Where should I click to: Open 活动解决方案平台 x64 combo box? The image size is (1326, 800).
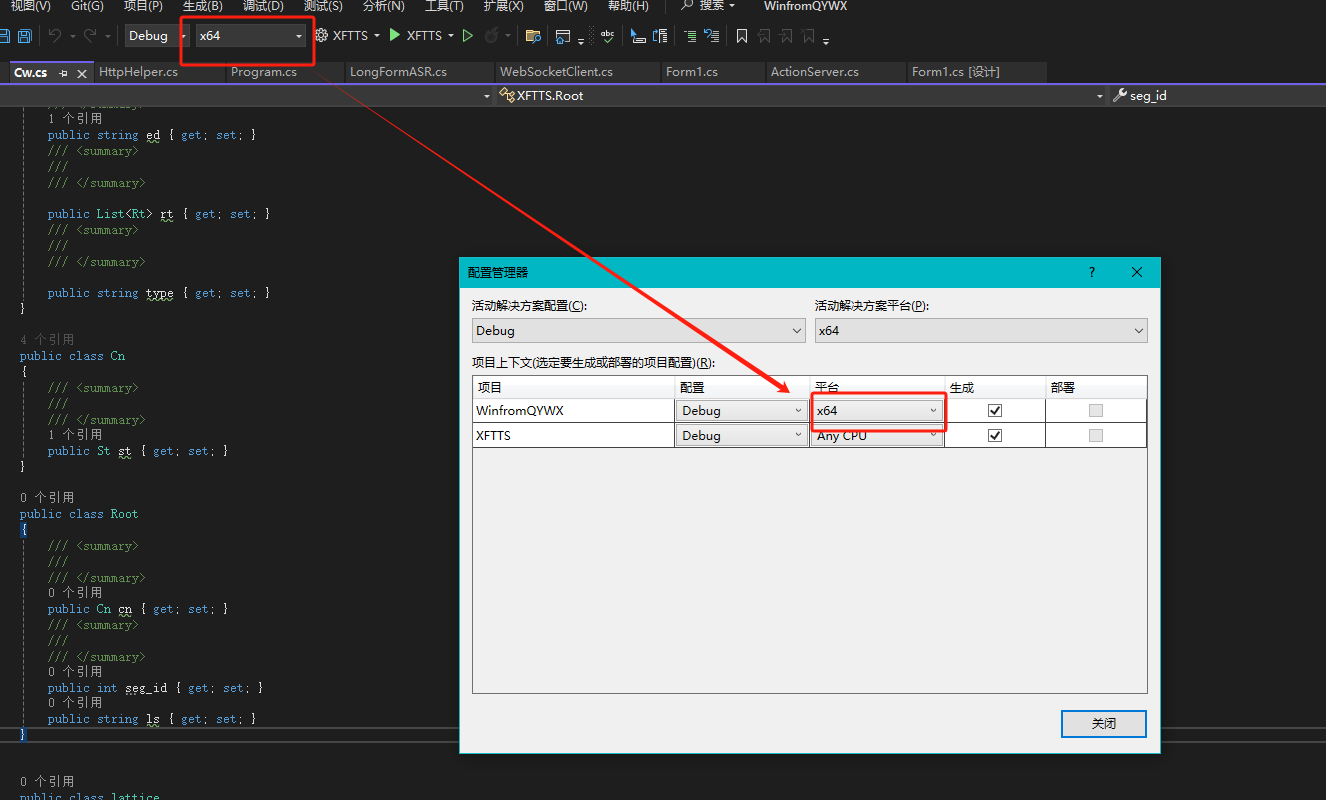click(x=981, y=330)
